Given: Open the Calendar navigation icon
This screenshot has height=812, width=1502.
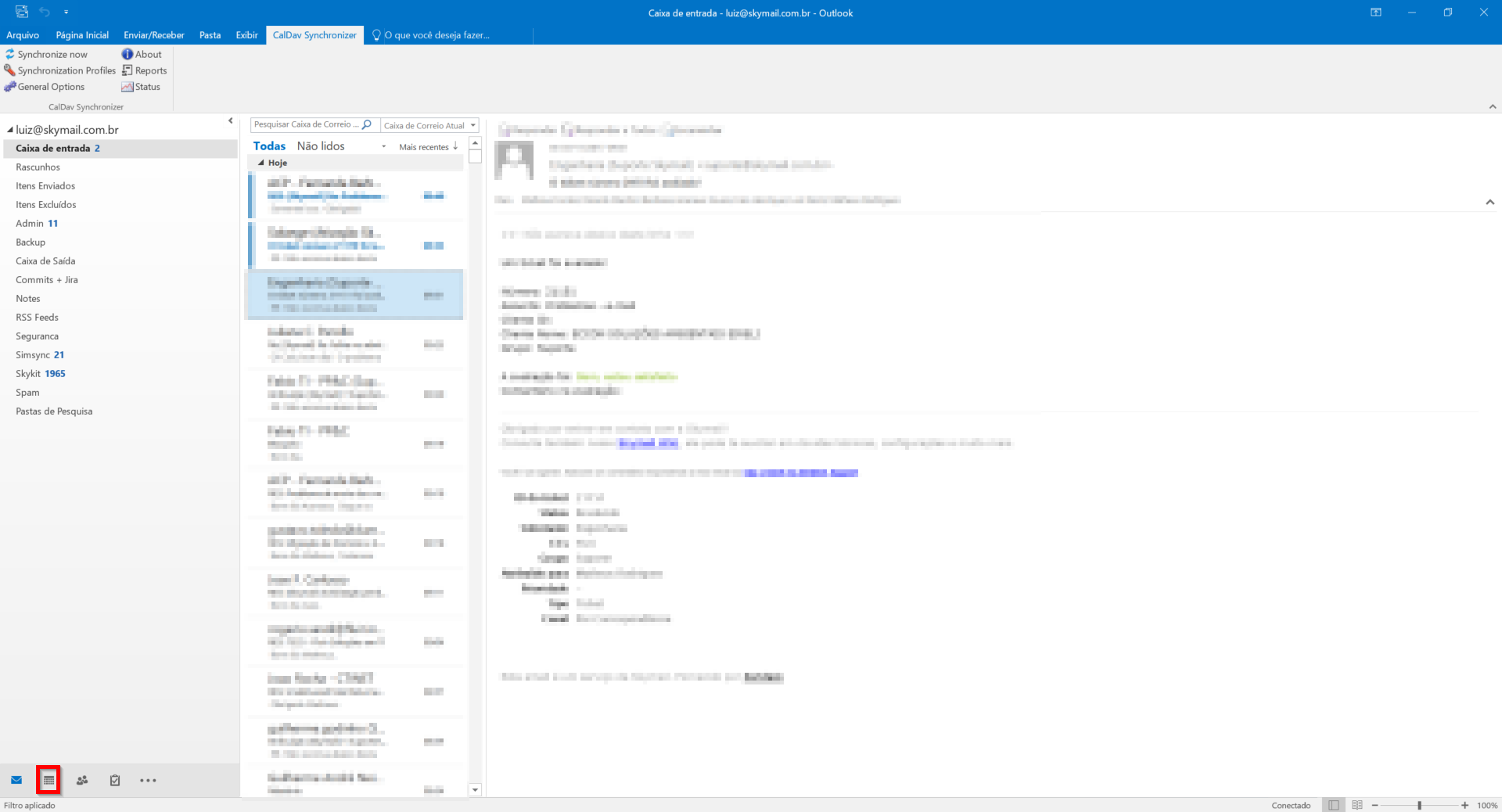Looking at the screenshot, I should 49,780.
